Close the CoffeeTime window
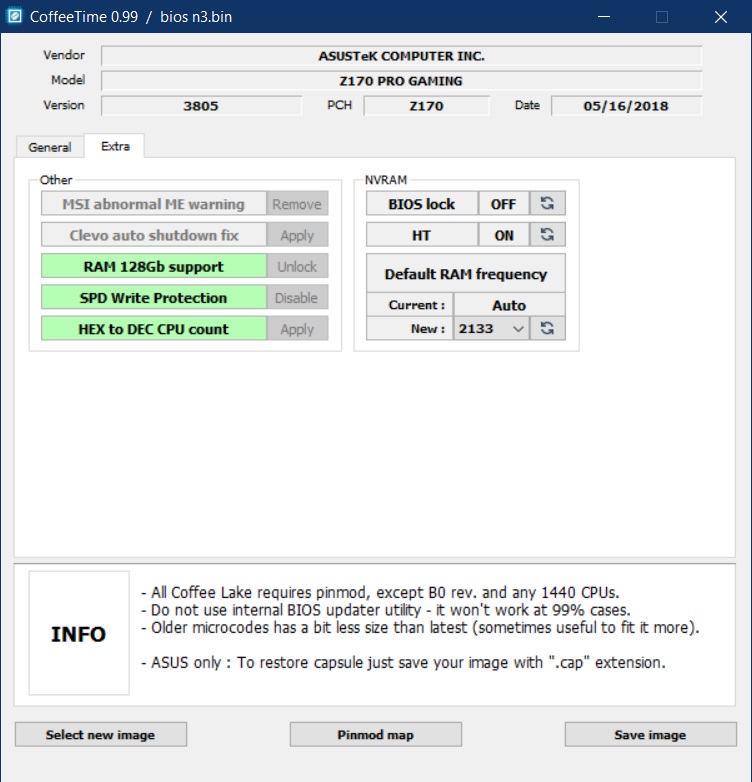The height and width of the screenshot is (782, 752). 721,16
